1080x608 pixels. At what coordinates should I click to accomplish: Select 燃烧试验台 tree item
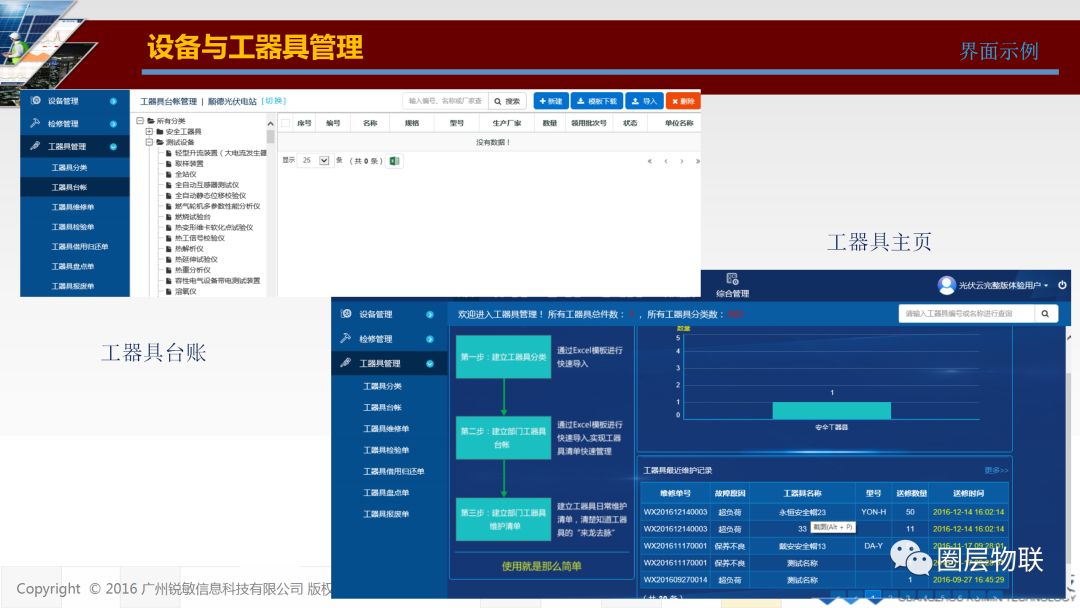point(192,217)
